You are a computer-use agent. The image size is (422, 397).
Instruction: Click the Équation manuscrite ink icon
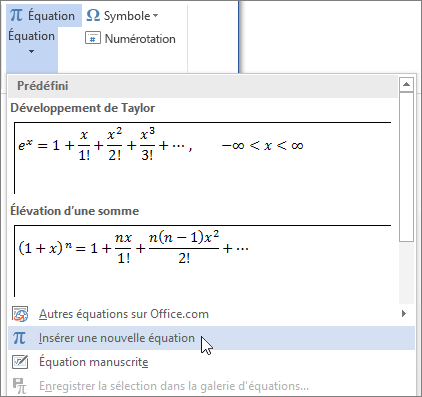[20, 362]
